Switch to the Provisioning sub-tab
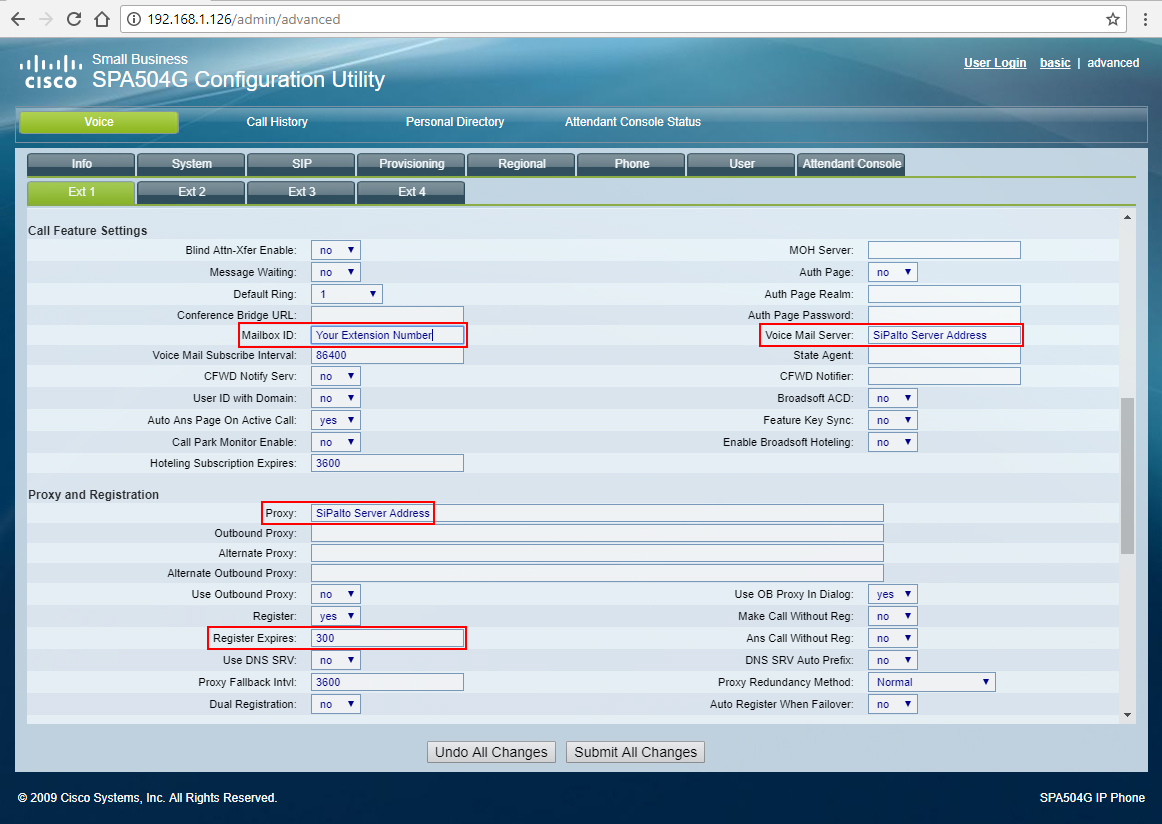This screenshot has height=824, width=1162. (411, 164)
